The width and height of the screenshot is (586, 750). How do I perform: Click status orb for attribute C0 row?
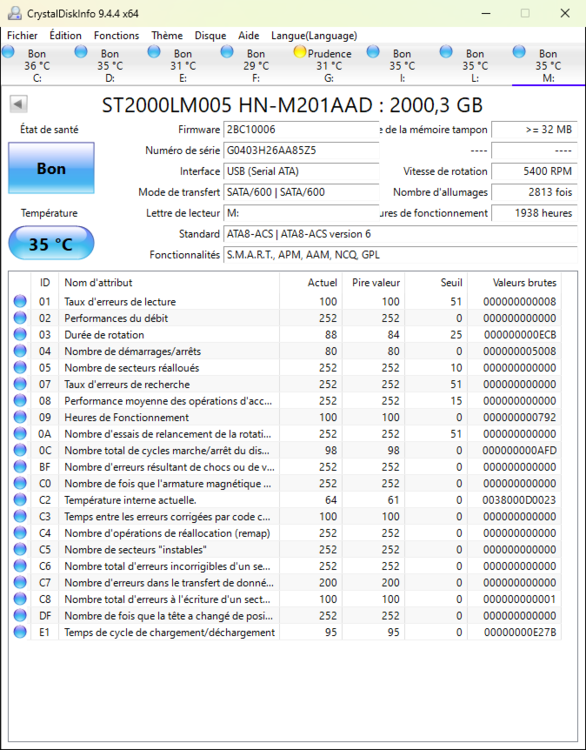click(x=20, y=484)
